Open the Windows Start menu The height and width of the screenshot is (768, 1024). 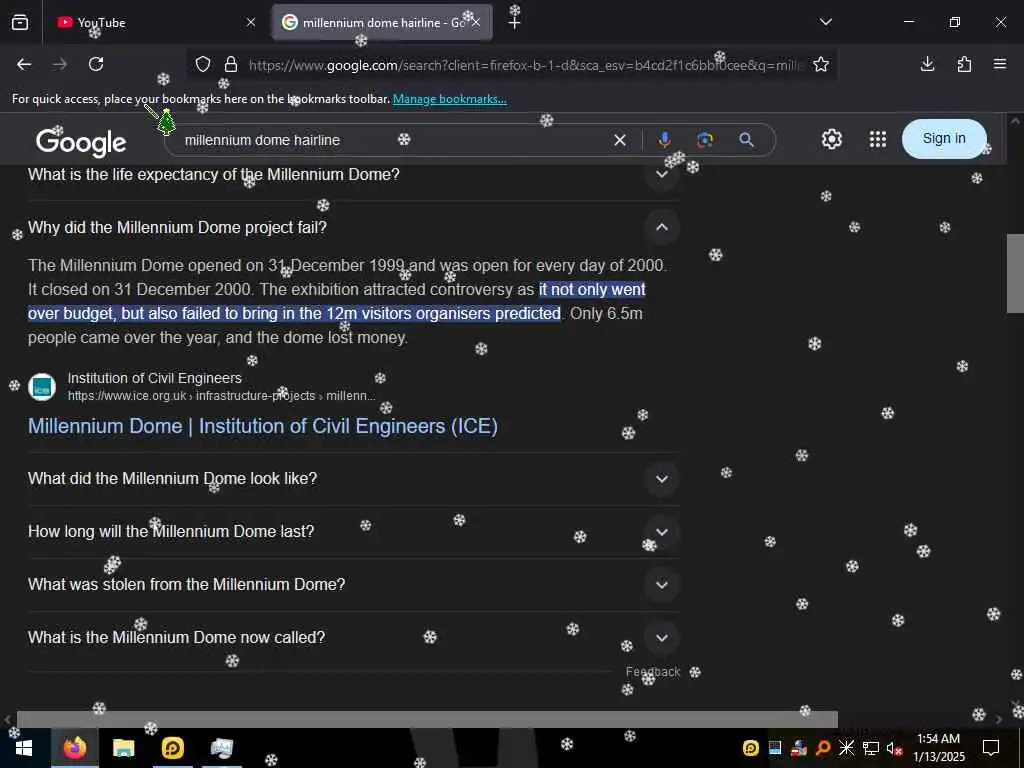tap(24, 748)
